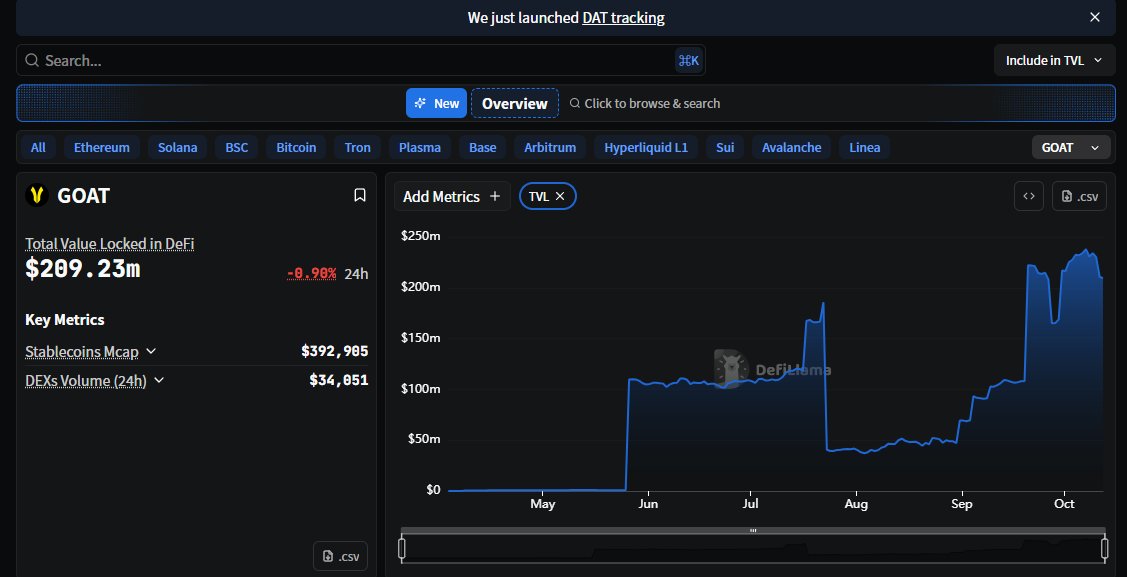
Task: Open the GOAT chain dropdown
Action: (1070, 147)
